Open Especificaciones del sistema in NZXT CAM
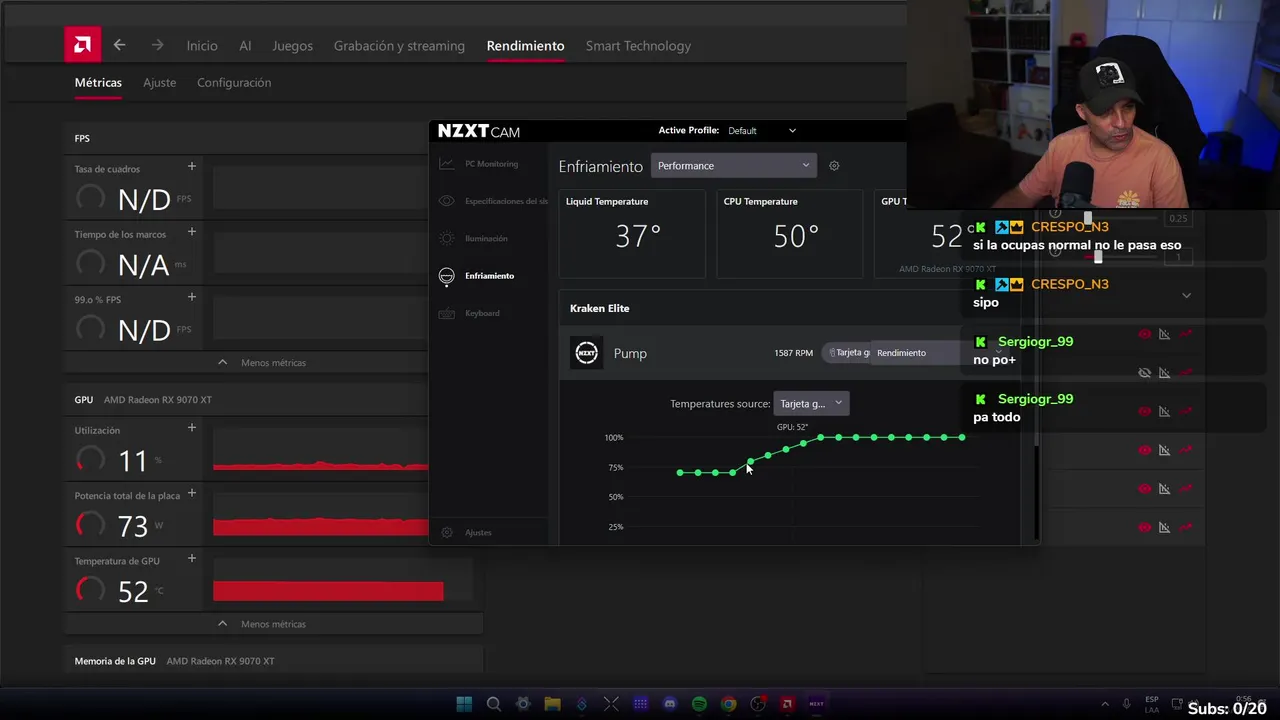 (493, 201)
